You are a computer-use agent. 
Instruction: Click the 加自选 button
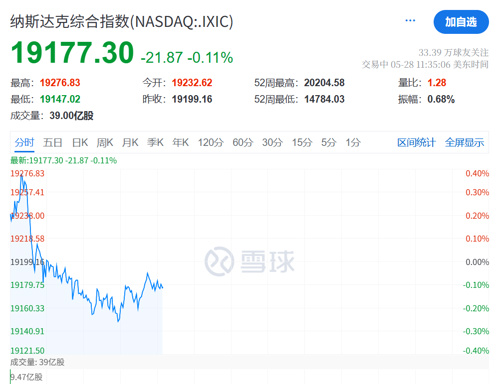tap(461, 22)
